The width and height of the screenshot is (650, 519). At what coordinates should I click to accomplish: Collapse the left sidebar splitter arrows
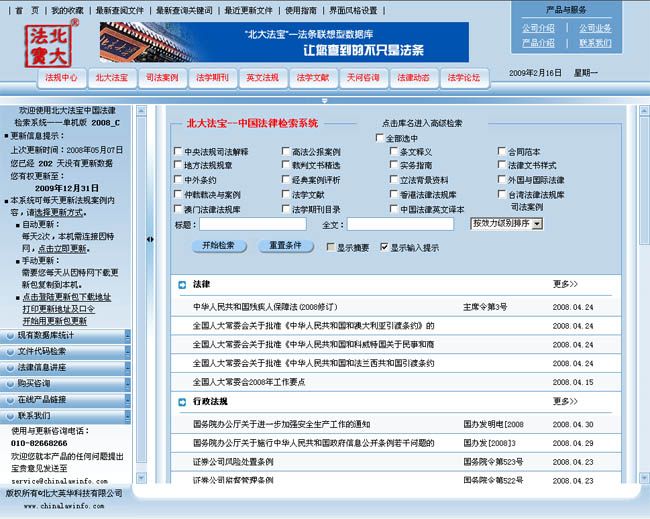tap(150, 239)
